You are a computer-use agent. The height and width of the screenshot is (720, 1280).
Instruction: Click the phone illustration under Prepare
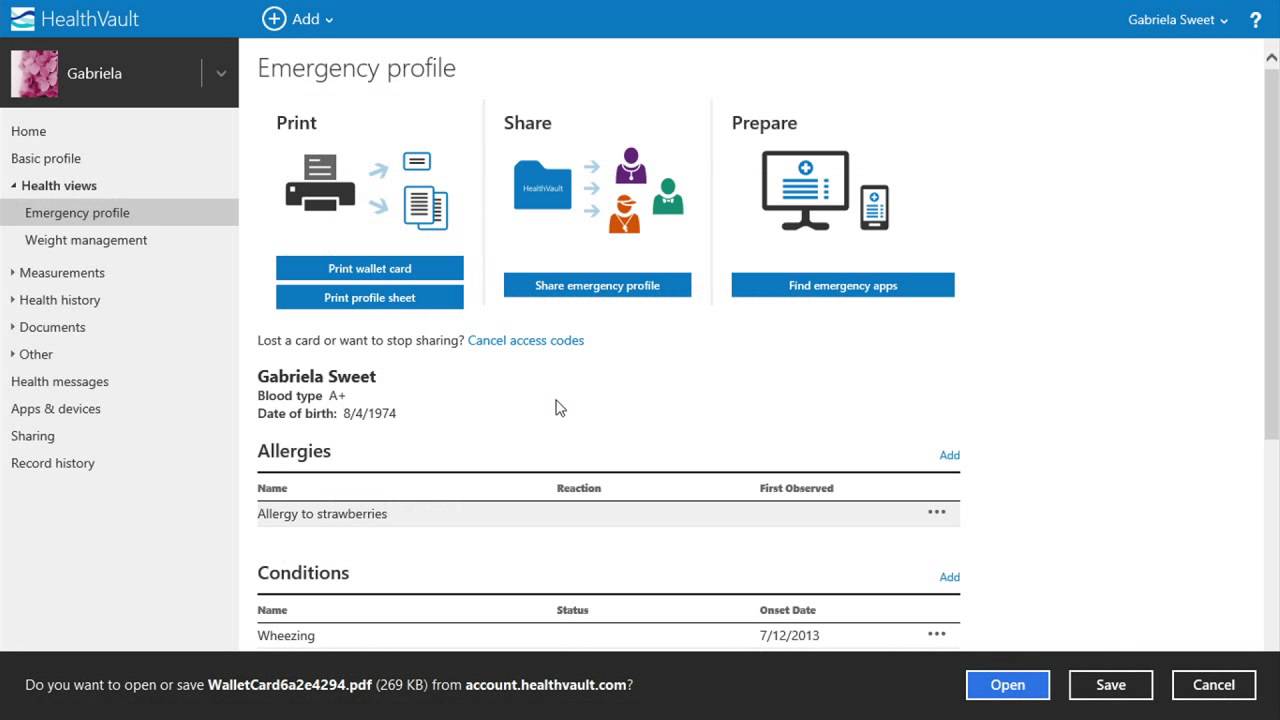[x=874, y=207]
